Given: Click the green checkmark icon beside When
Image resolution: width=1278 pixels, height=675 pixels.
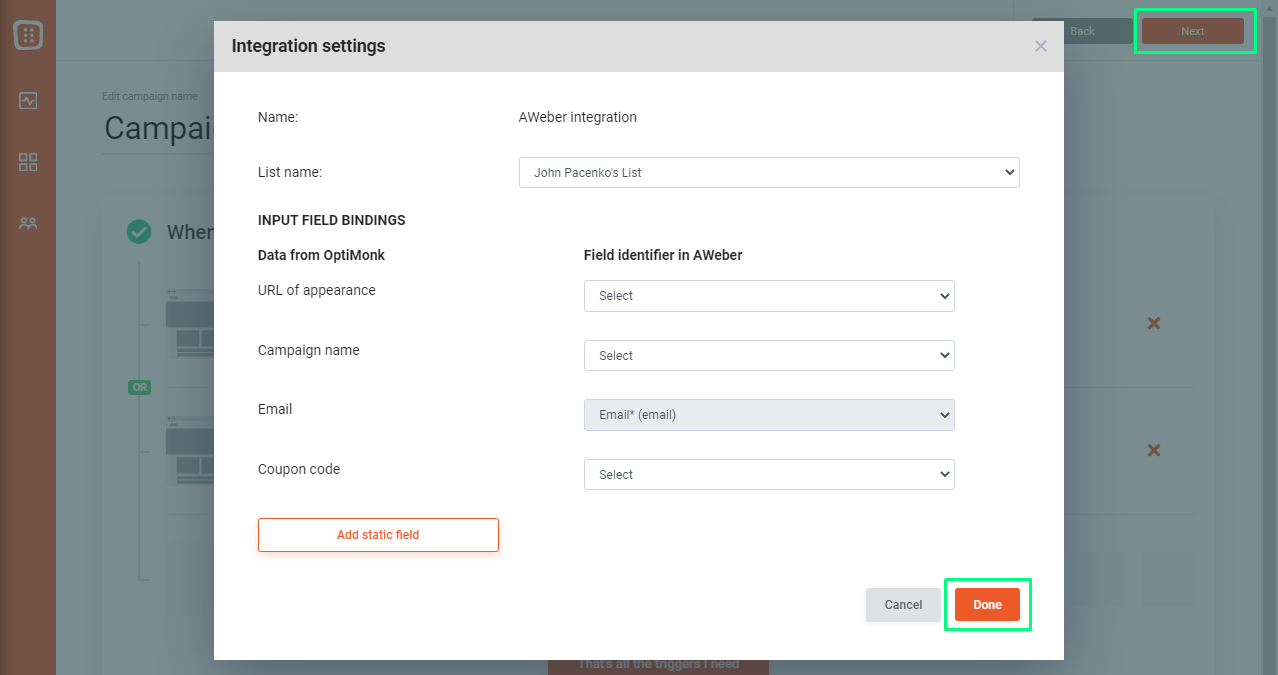Looking at the screenshot, I should click(139, 232).
